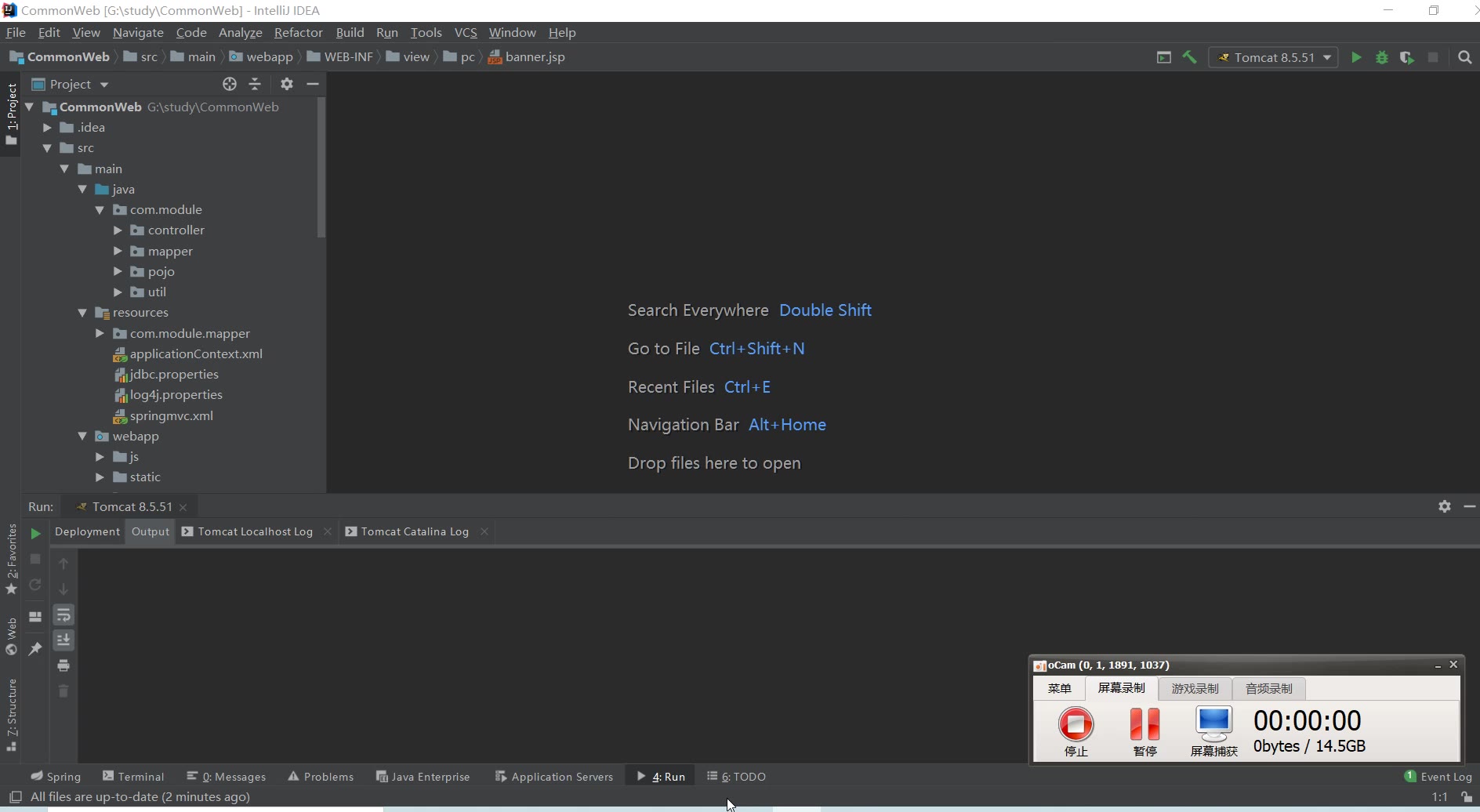1480x812 pixels.
Task: Open Search Everywhere magnifier icon
Action: [1464, 57]
